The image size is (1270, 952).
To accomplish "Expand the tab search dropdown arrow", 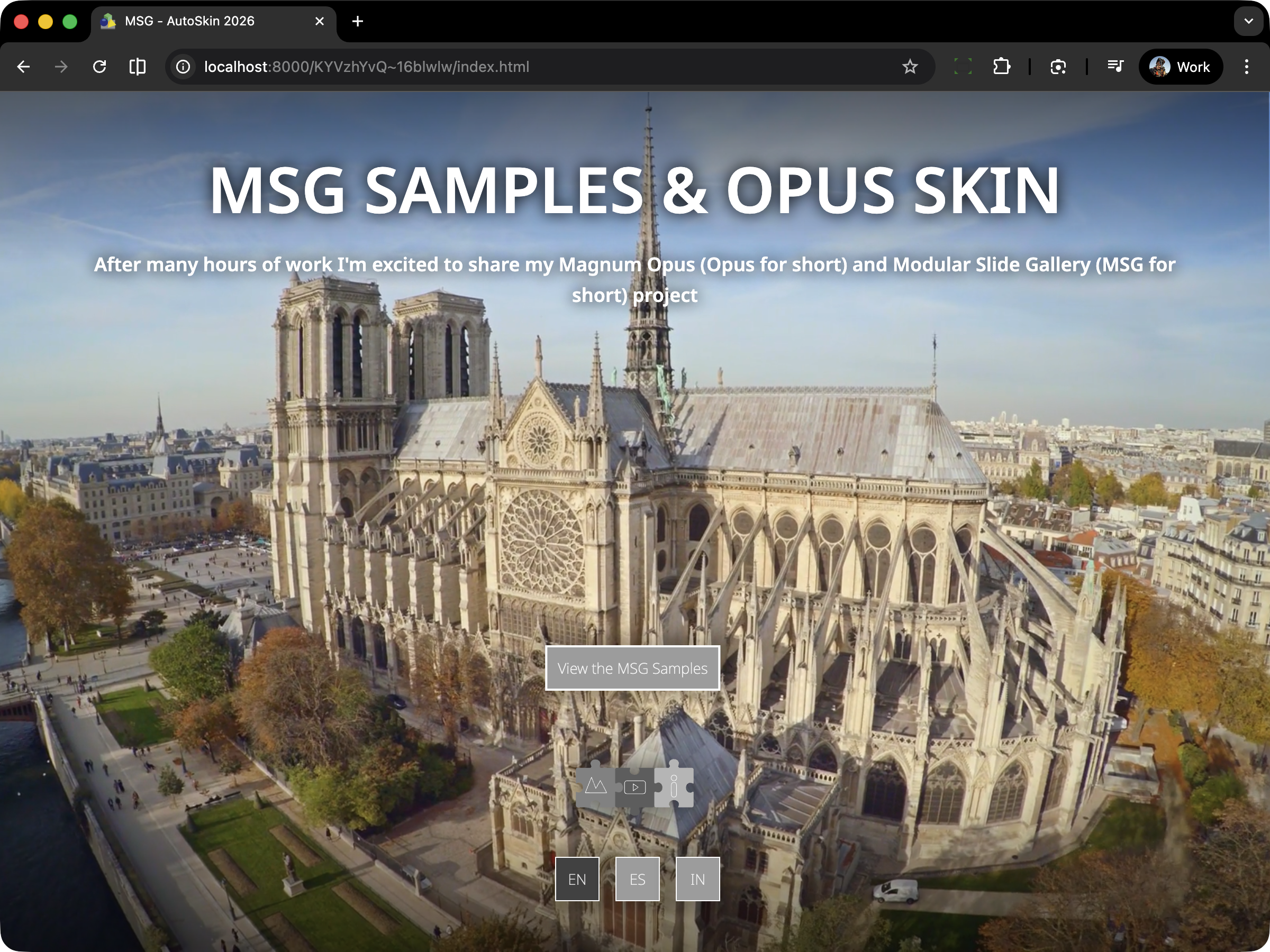I will [x=1248, y=21].
